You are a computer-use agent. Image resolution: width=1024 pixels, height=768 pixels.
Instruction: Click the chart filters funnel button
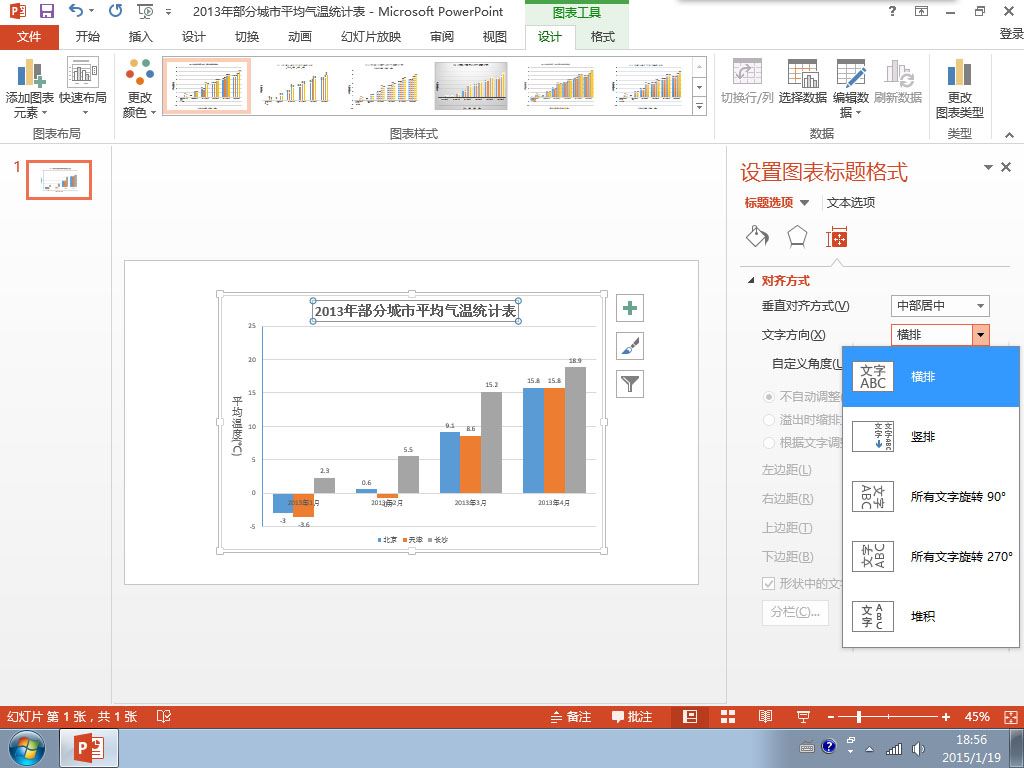pyautogui.click(x=630, y=384)
